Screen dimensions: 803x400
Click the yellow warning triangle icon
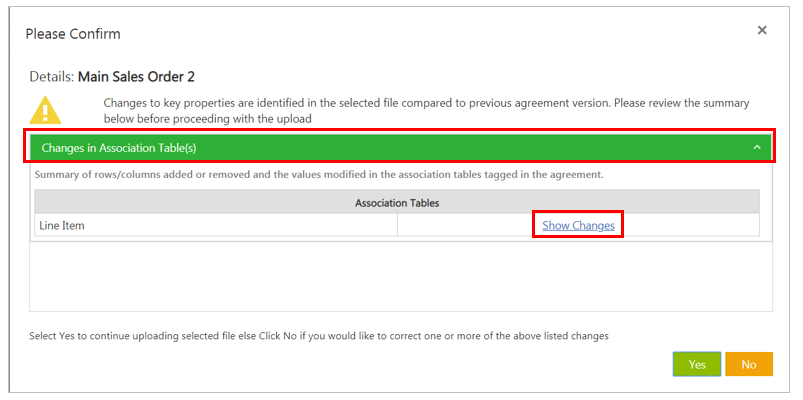click(44, 110)
